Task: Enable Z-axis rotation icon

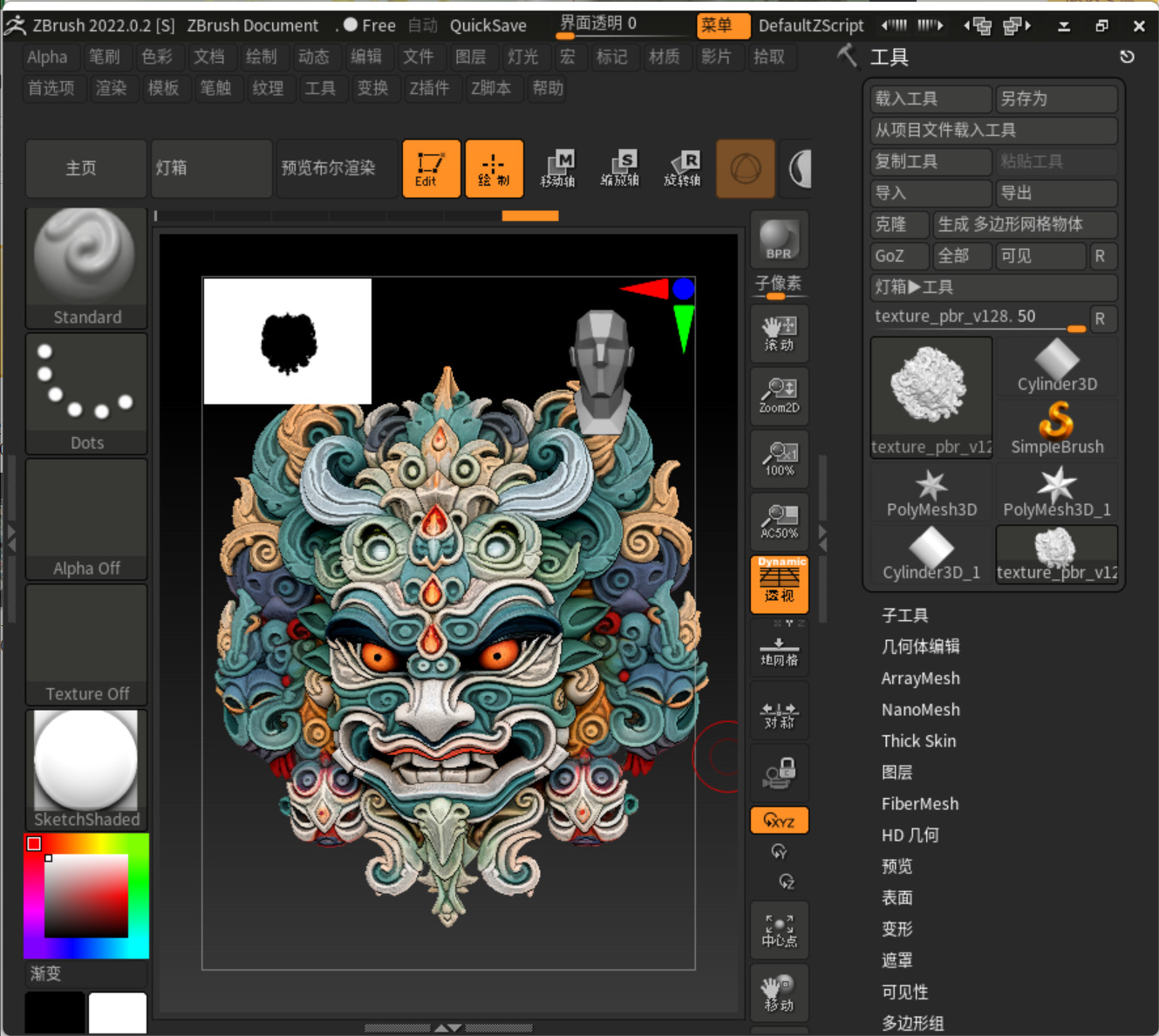Action: tap(787, 881)
